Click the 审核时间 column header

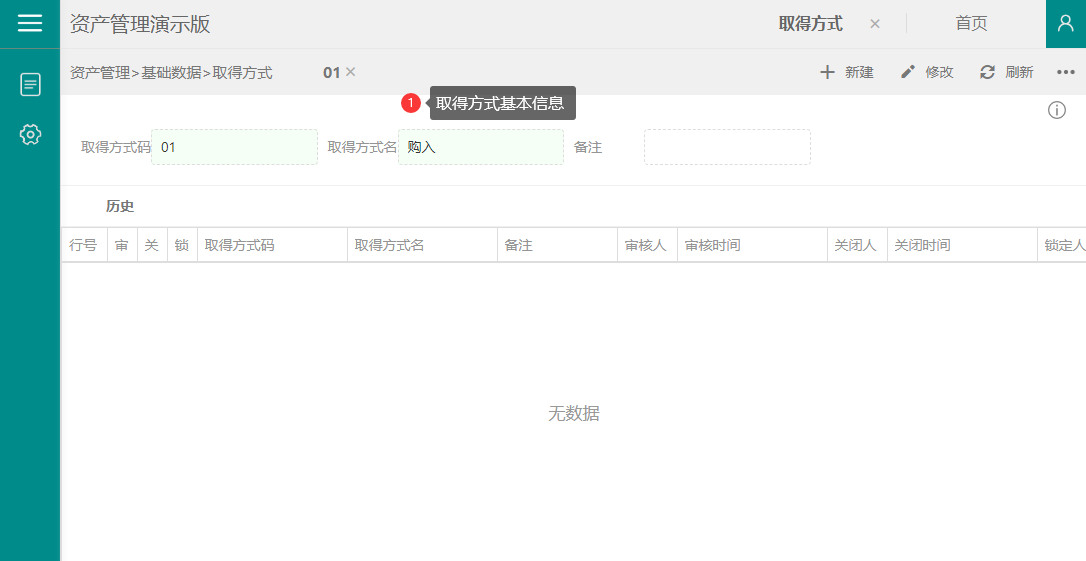pos(752,245)
